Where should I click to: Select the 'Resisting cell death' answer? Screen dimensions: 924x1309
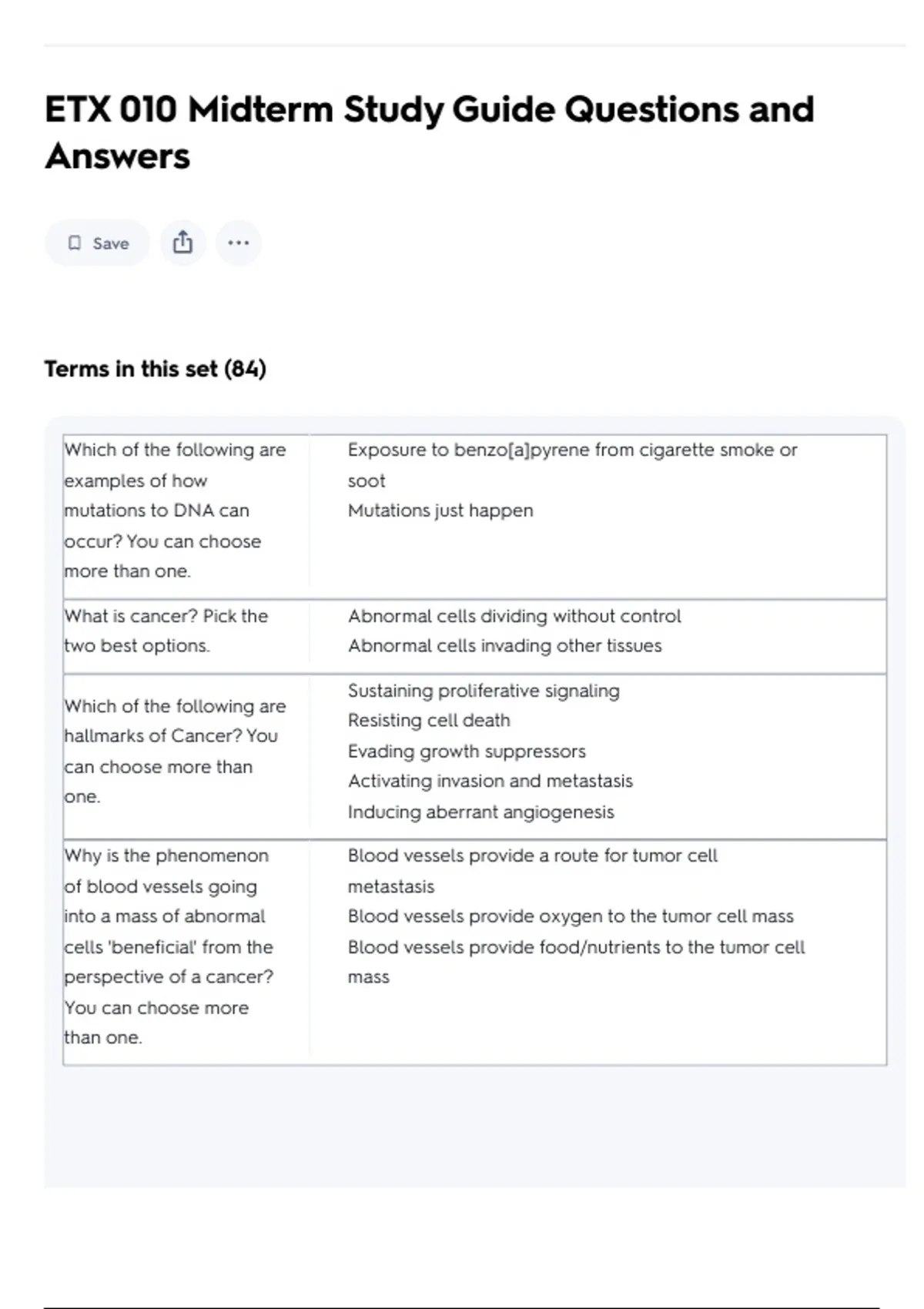point(429,721)
